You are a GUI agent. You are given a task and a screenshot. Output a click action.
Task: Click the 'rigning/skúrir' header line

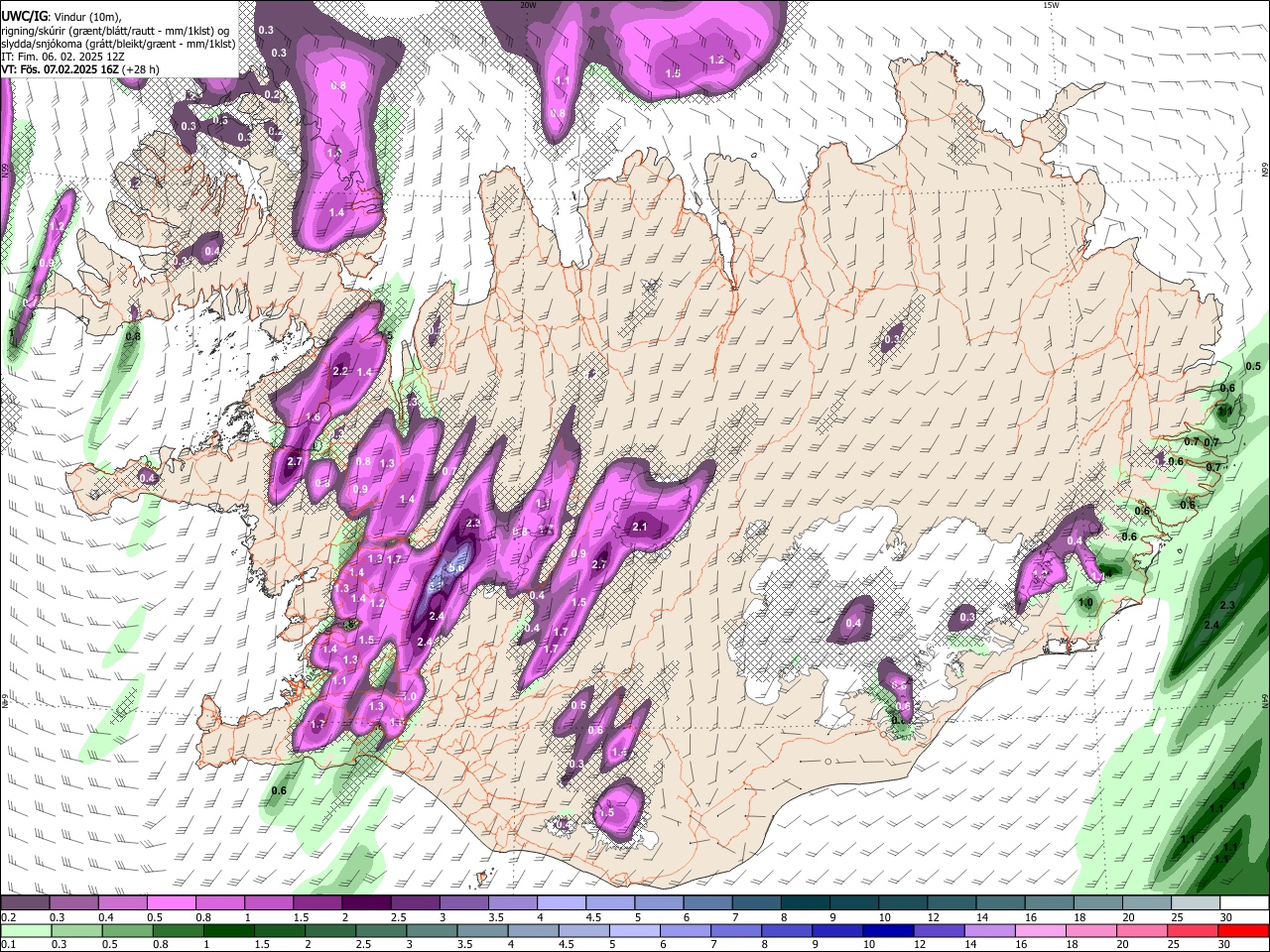coord(116,30)
